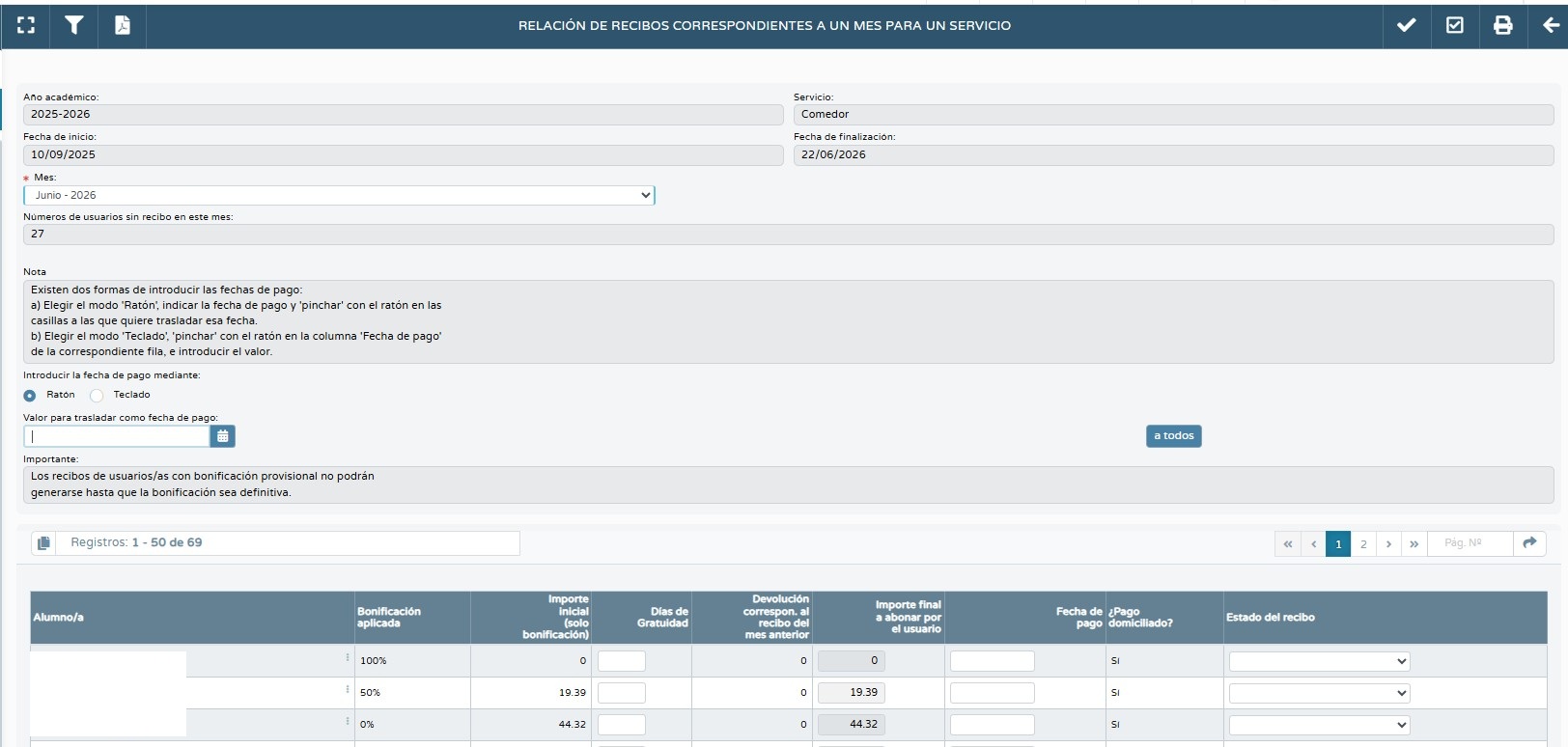Jump to last page with double chevron
This screenshot has height=747, width=1568.
[1414, 544]
